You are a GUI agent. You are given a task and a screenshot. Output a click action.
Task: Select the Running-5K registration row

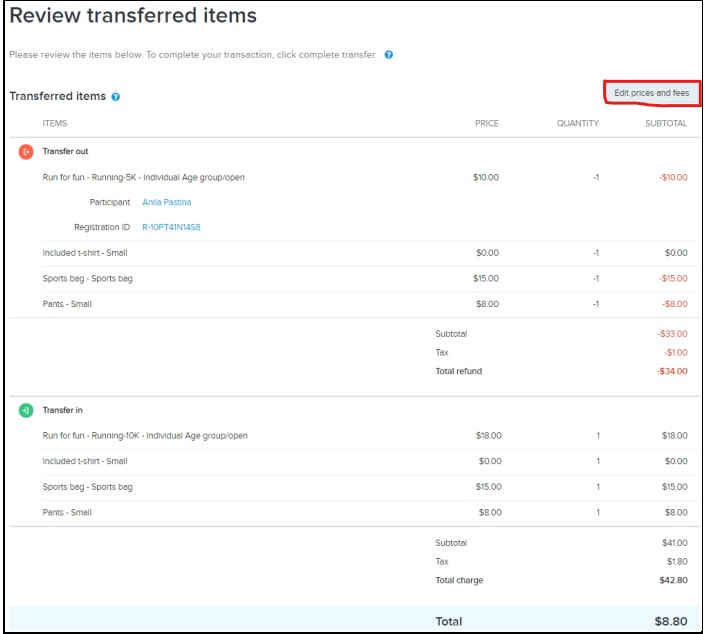point(143,177)
